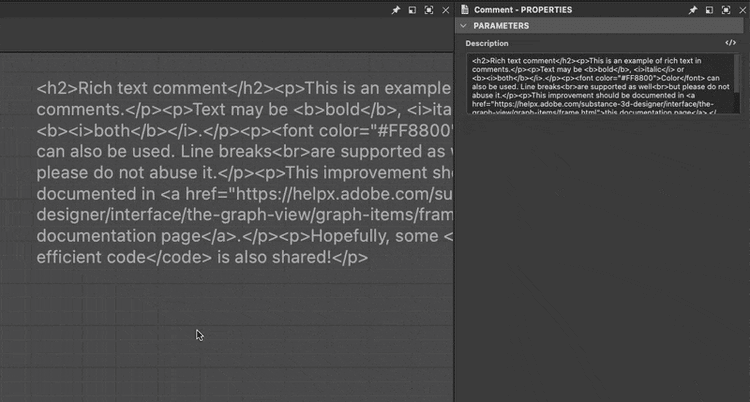Pin the Comment Properties panel
The image size is (750, 402).
[x=693, y=10]
